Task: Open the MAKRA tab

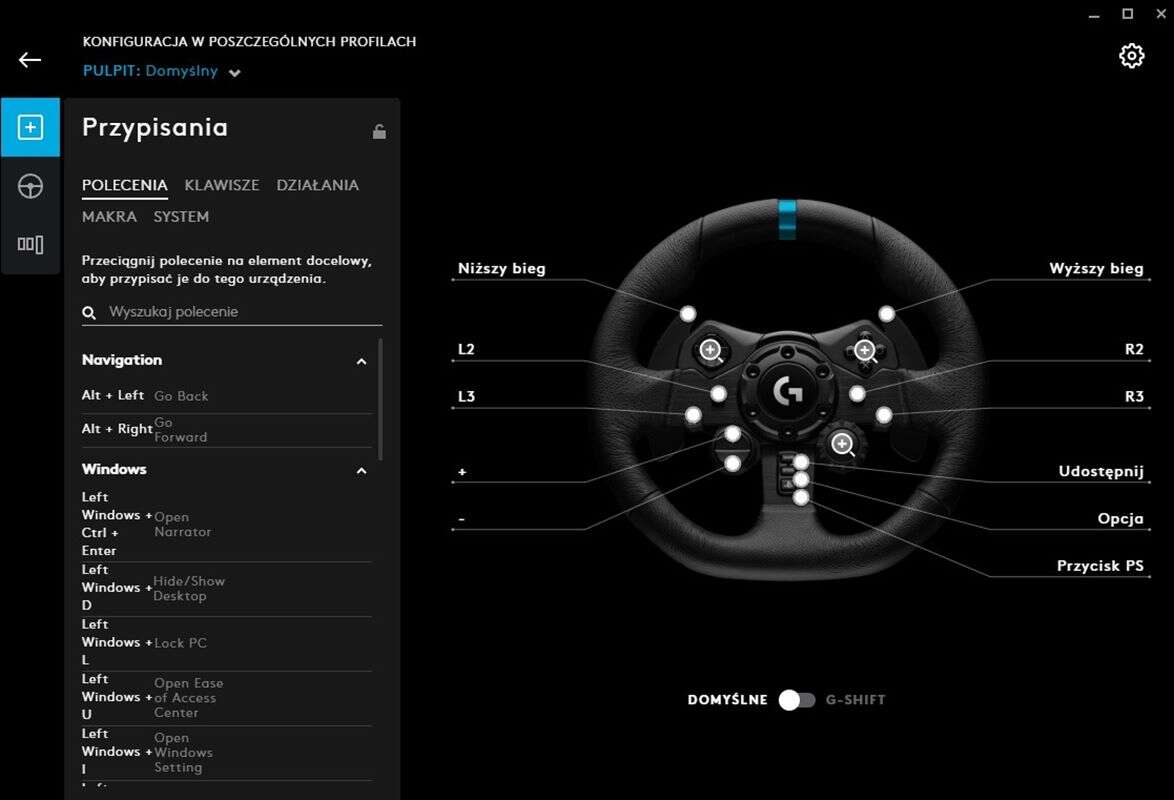Action: 109,217
